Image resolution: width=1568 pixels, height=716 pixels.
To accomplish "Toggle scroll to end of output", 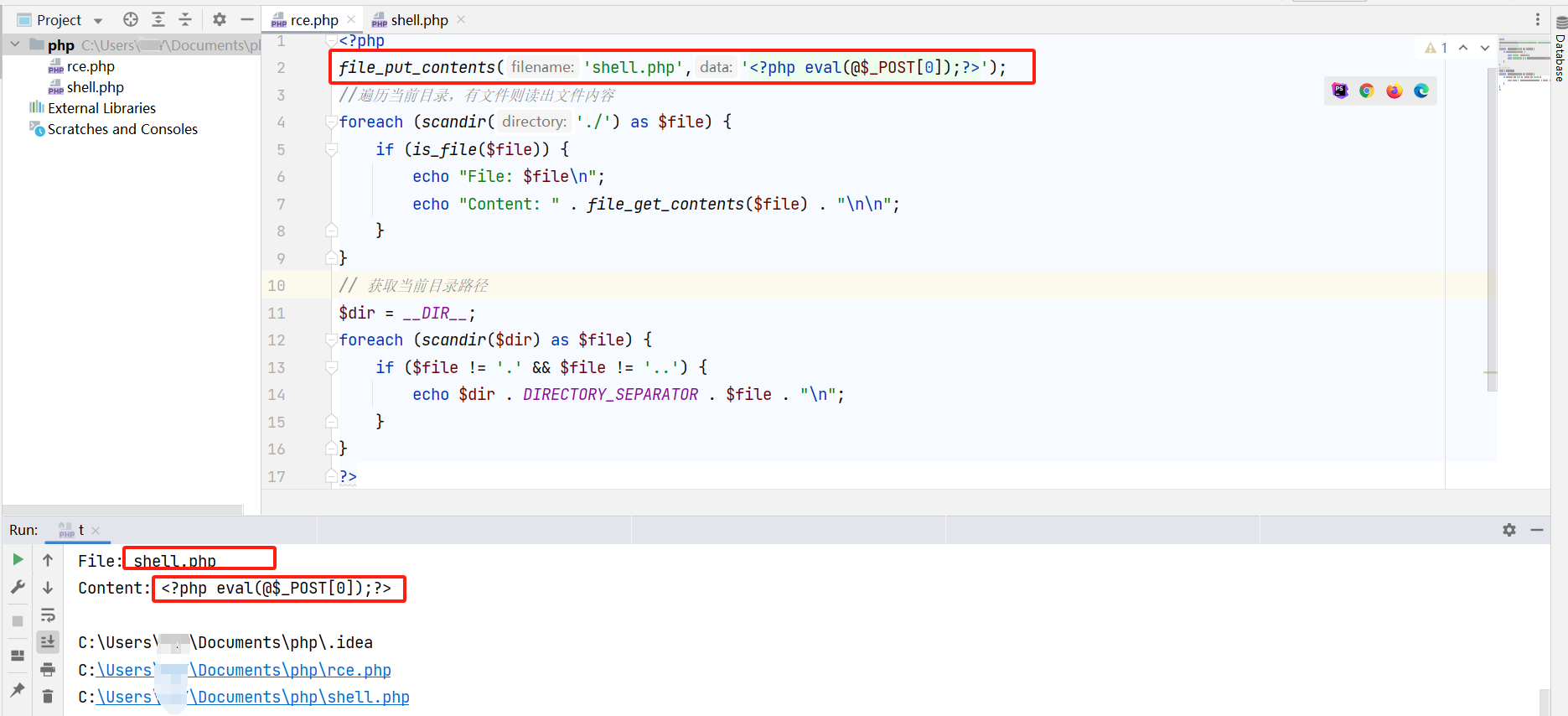I will click(48, 642).
